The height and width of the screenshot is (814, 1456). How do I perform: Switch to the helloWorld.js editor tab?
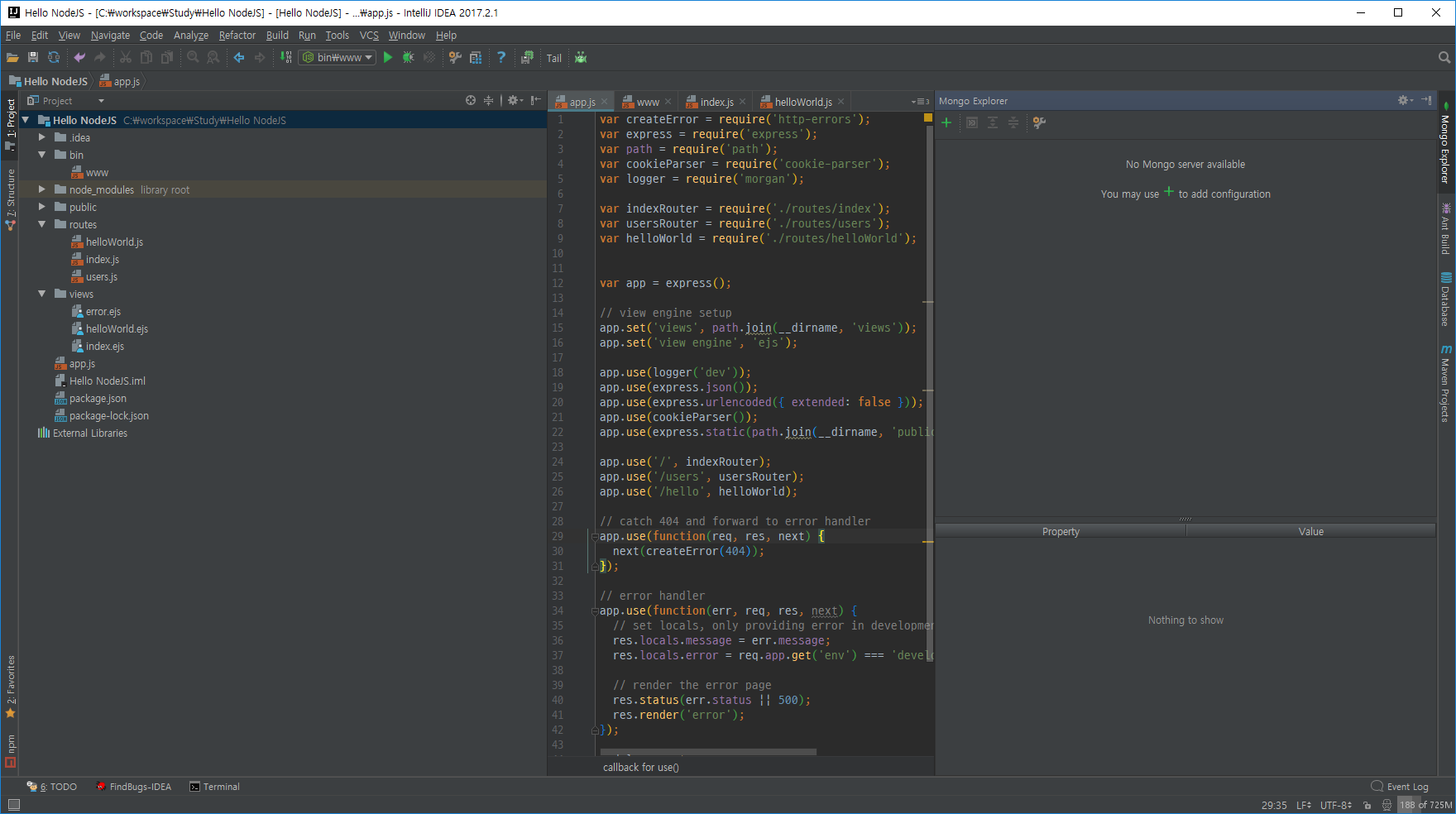pyautogui.click(x=802, y=102)
